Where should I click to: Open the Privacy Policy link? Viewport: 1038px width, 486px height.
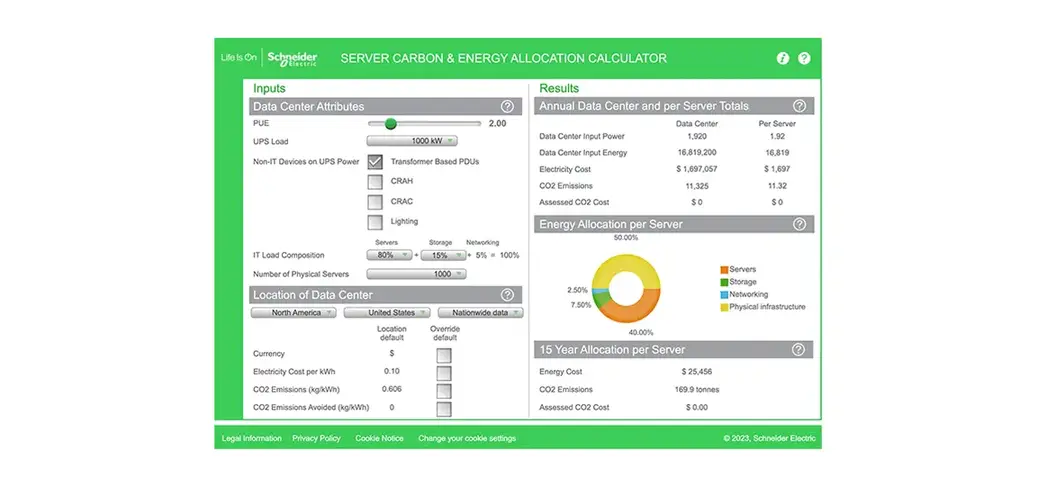[x=316, y=438]
